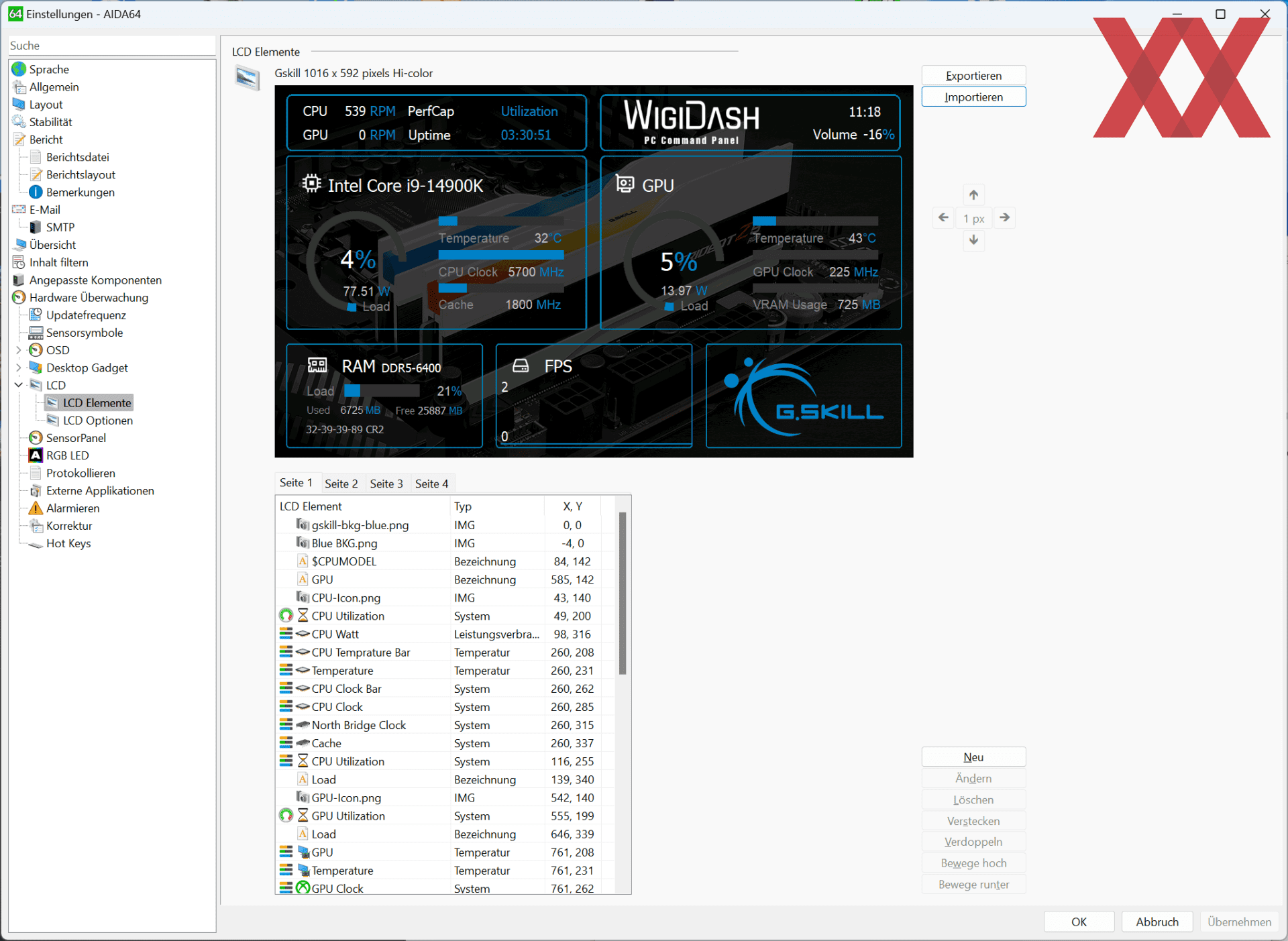
Task: Expand the OSD tree node
Action: [19, 350]
